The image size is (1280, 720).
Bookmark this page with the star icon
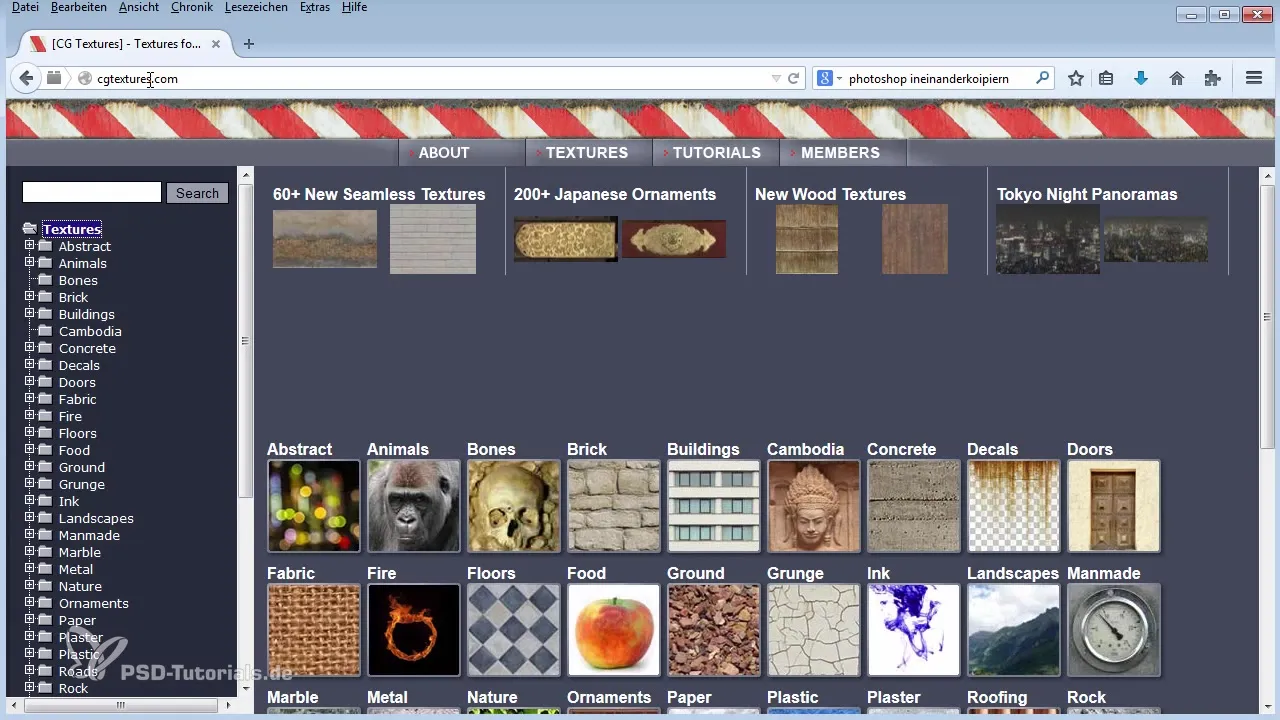click(x=1076, y=78)
